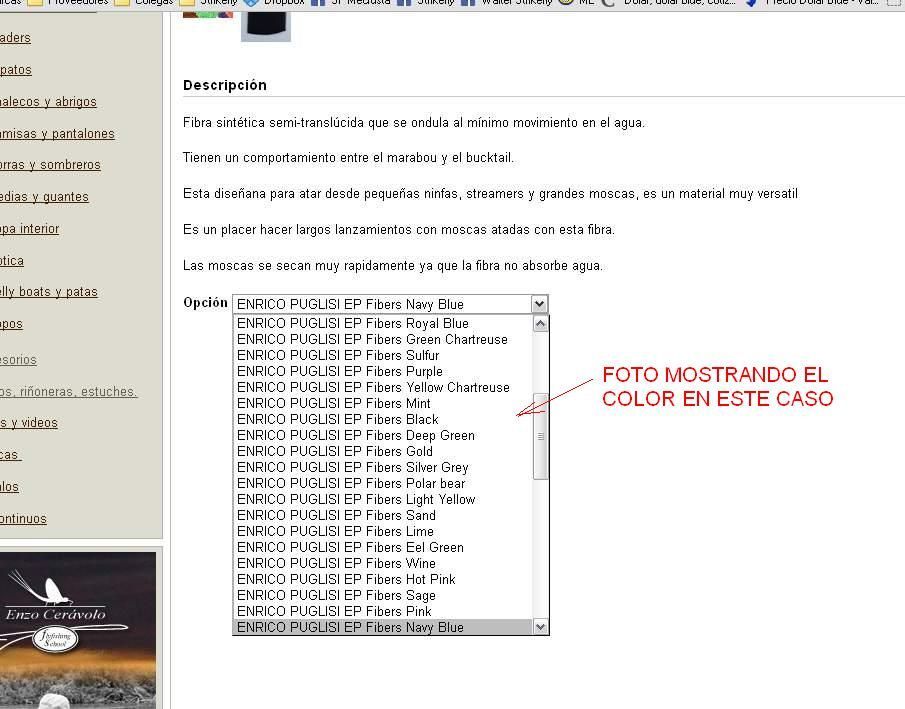
Task: Pick EP Fibers Silver Grey option
Action: point(383,467)
